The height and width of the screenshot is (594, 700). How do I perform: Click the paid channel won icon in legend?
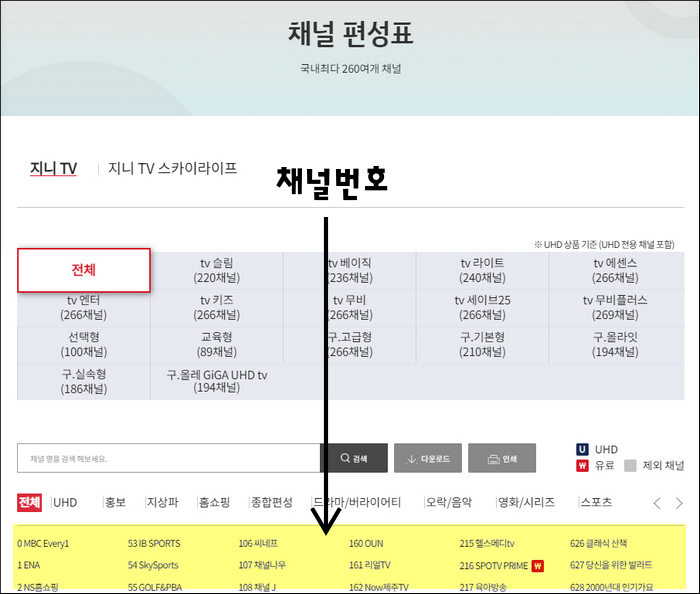582,465
